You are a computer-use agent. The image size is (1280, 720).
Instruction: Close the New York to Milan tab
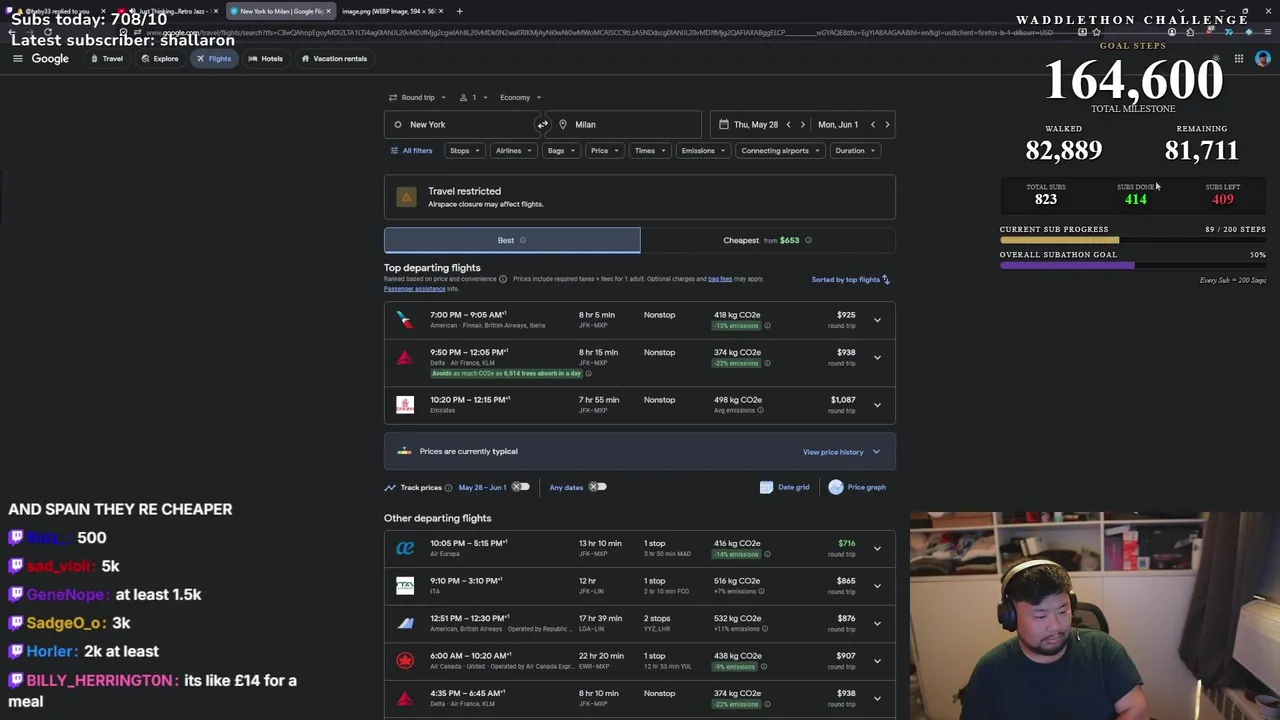[x=328, y=11]
